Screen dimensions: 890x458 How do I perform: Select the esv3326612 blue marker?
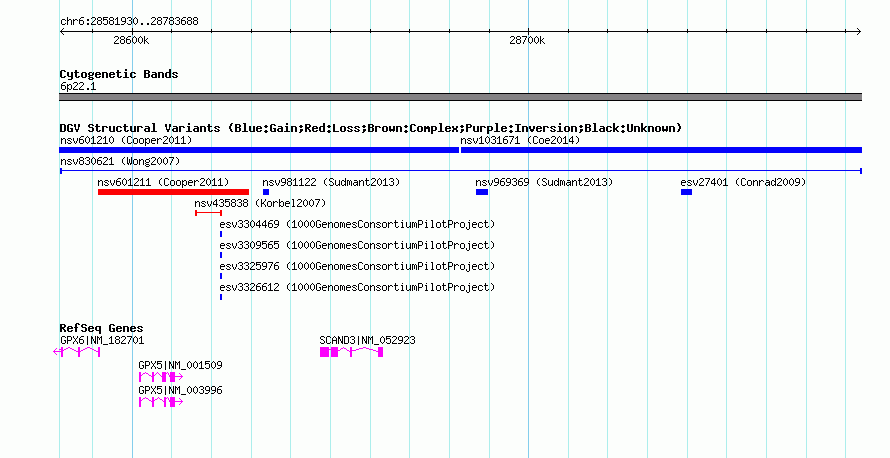point(221,297)
